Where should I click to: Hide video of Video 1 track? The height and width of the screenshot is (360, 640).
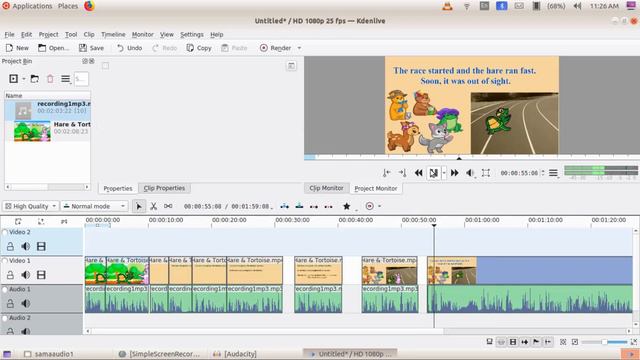coord(41,275)
